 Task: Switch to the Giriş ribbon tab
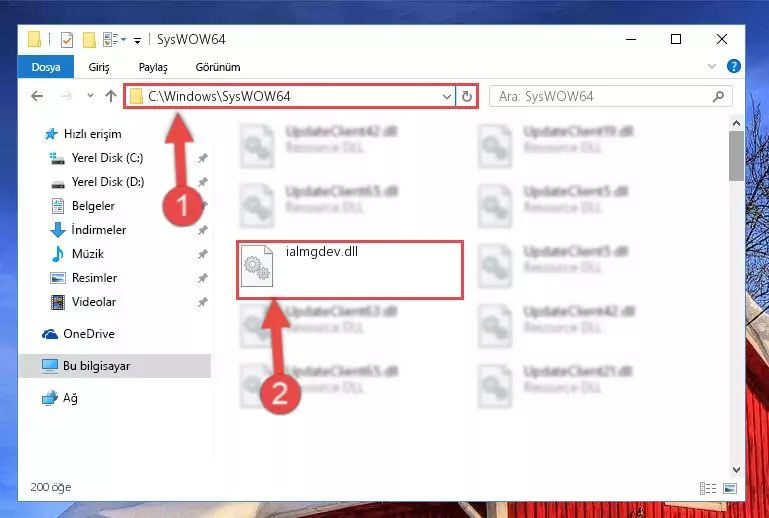click(x=99, y=67)
